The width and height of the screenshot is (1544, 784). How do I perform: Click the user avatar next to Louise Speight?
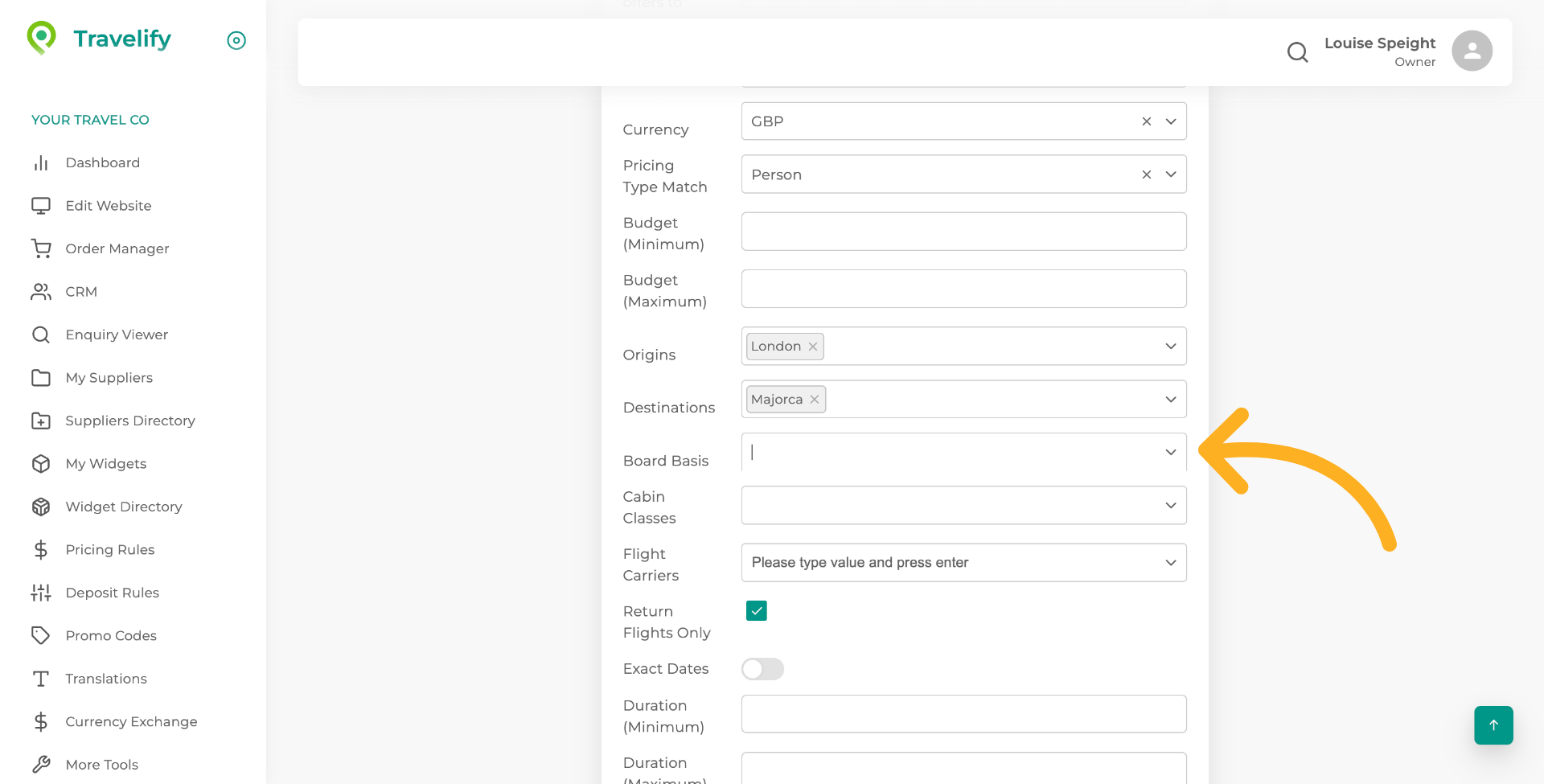[1472, 51]
